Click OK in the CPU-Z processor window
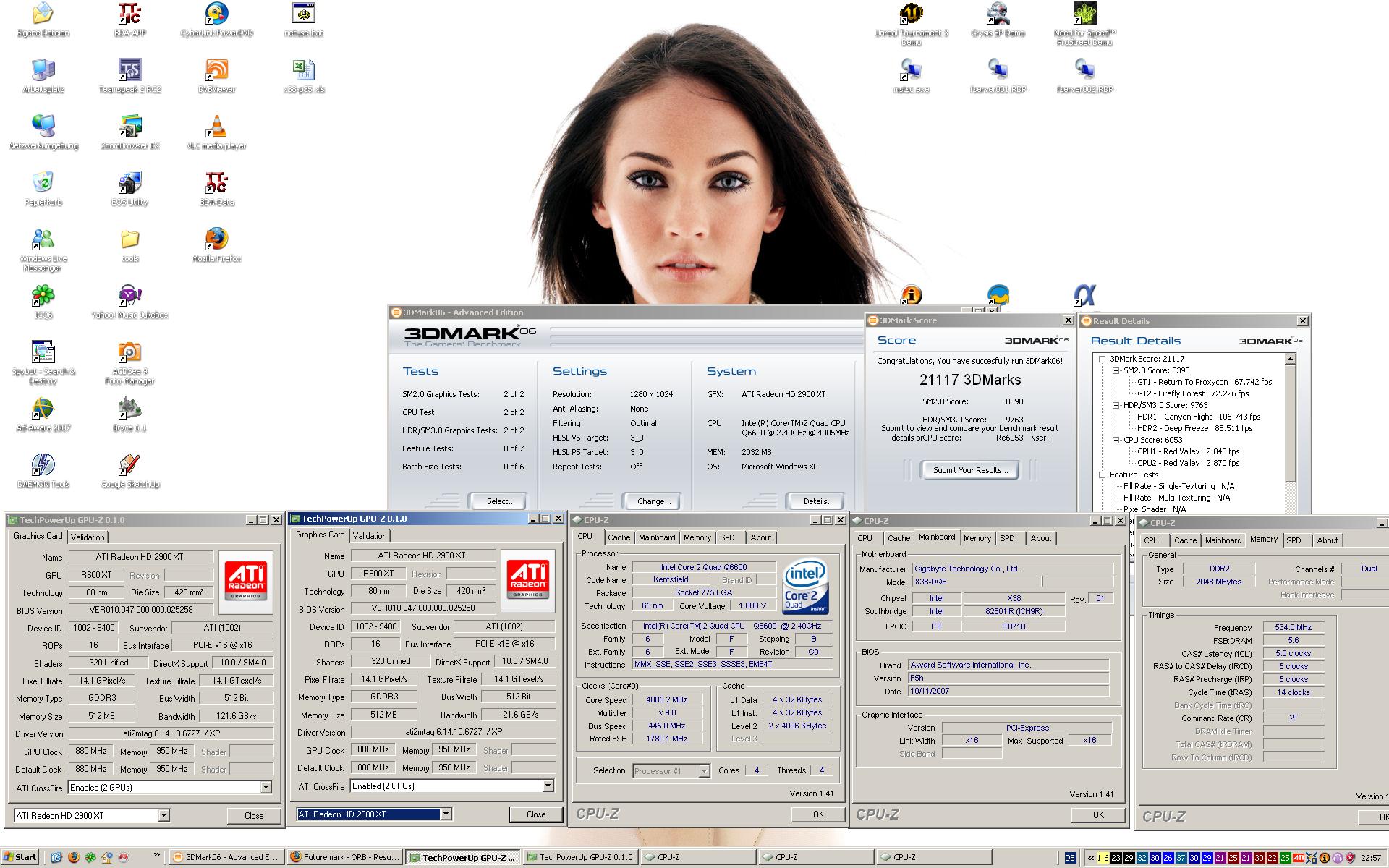The image size is (1389, 868). (x=818, y=814)
